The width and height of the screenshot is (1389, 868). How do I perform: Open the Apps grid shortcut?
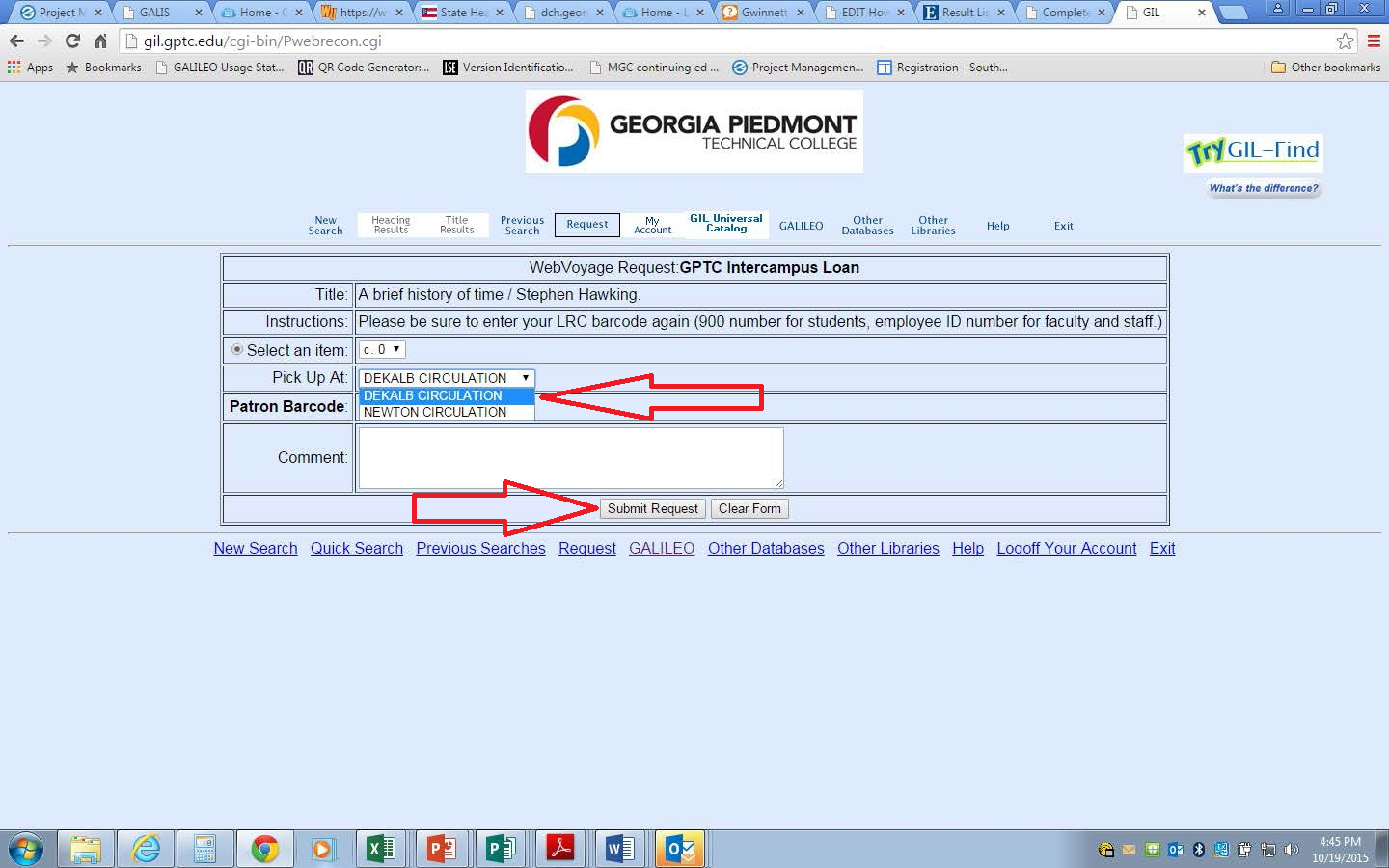tap(30, 68)
